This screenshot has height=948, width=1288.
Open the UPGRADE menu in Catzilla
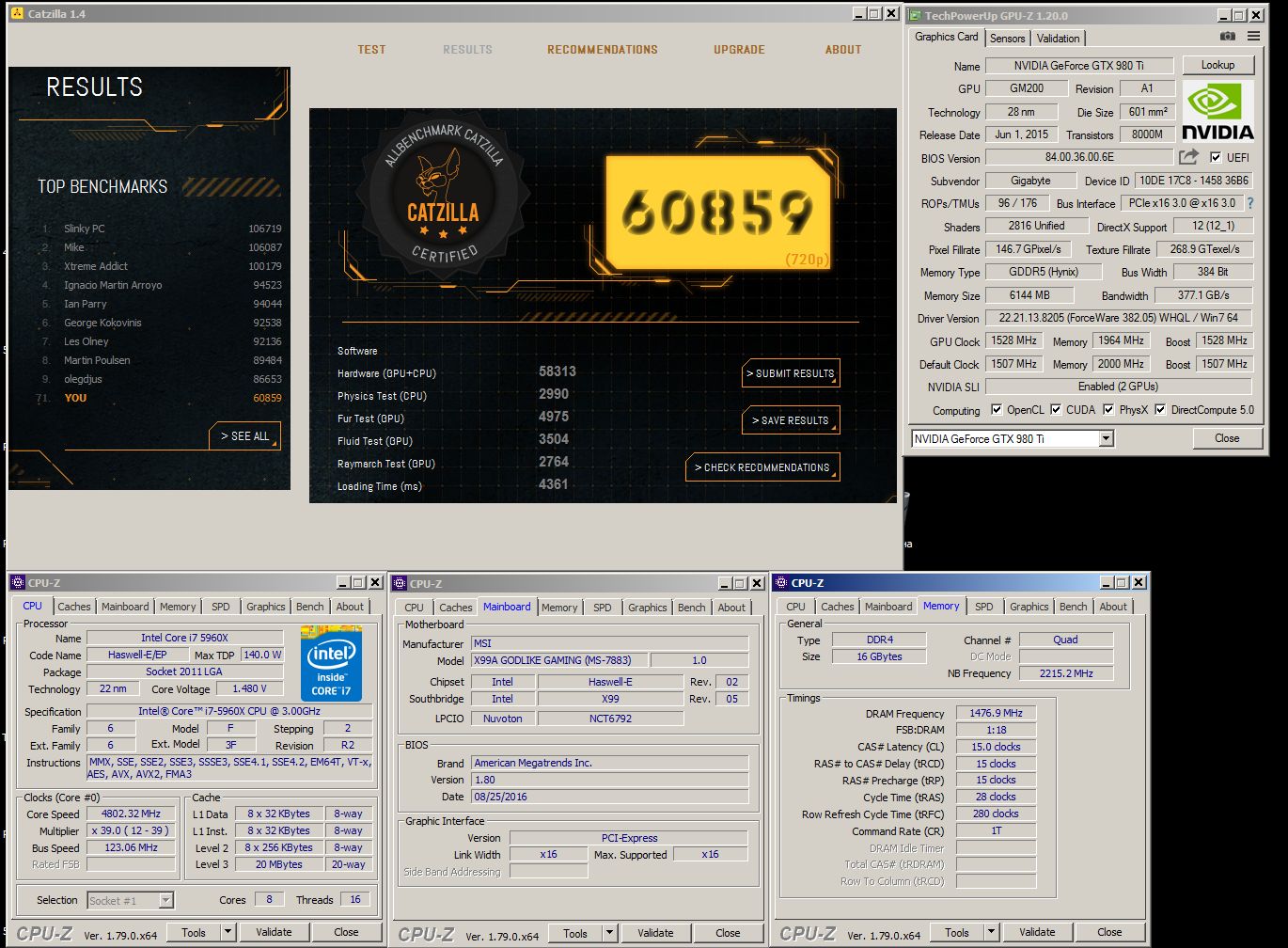[739, 50]
